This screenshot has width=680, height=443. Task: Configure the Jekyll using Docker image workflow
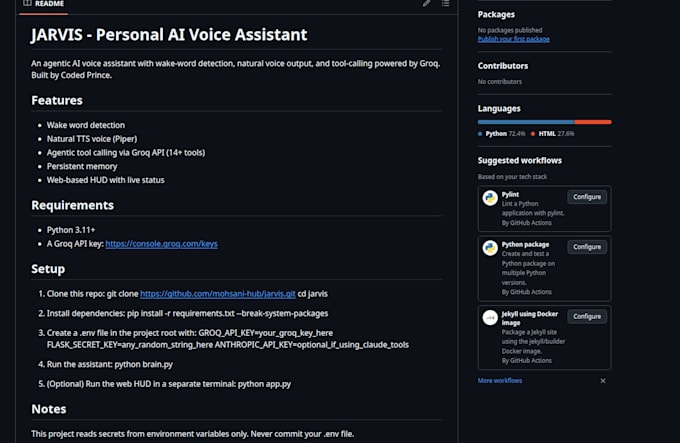coord(587,316)
